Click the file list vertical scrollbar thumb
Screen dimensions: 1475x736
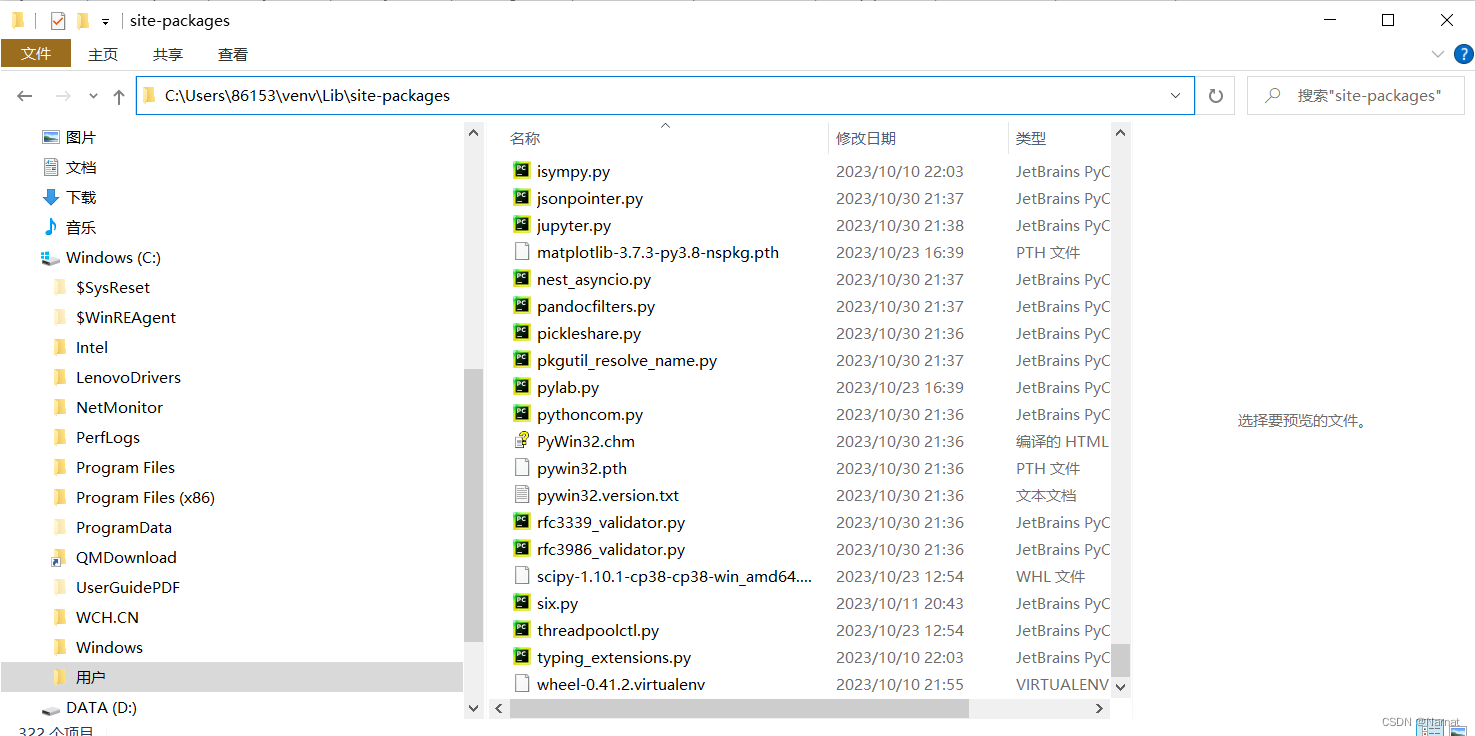(1121, 660)
